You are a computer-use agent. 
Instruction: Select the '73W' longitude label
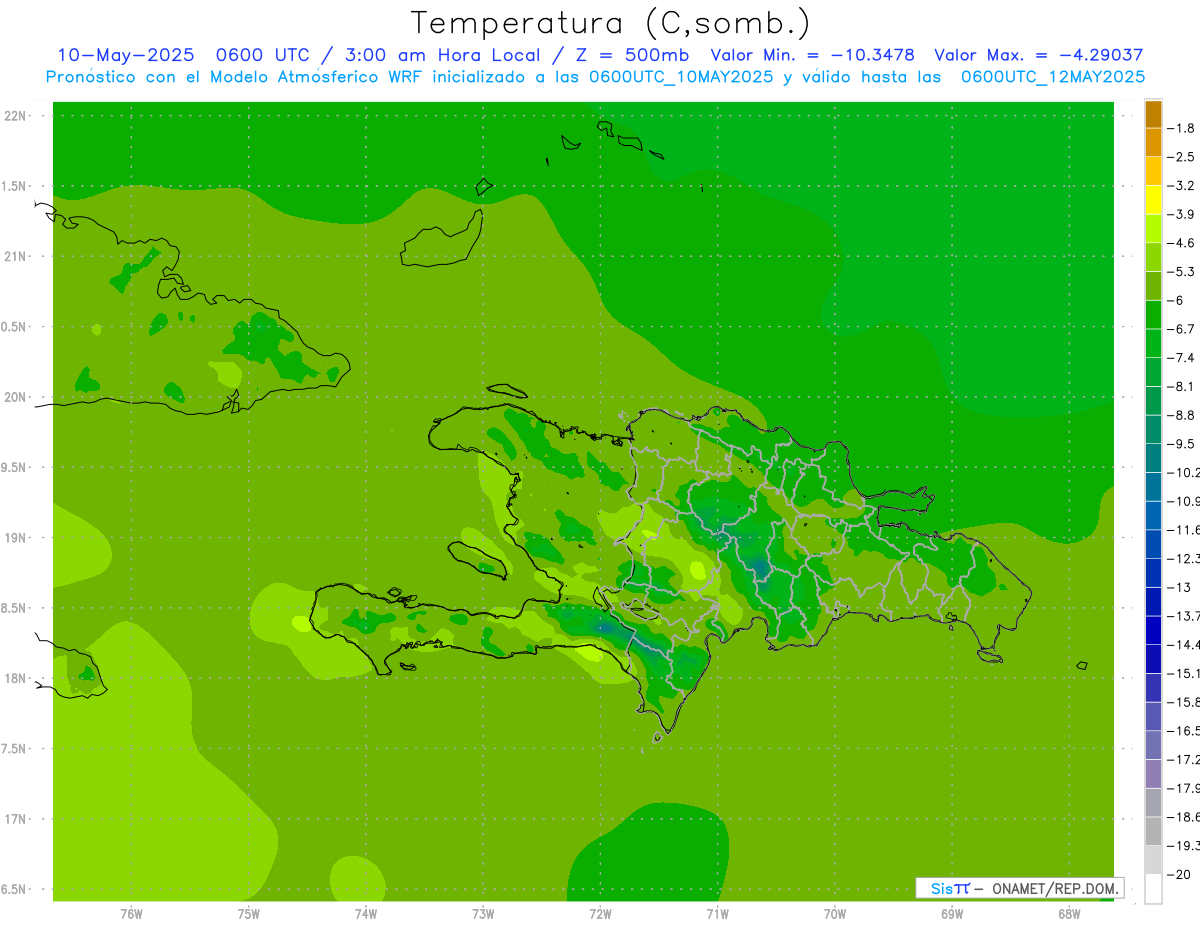tap(483, 914)
